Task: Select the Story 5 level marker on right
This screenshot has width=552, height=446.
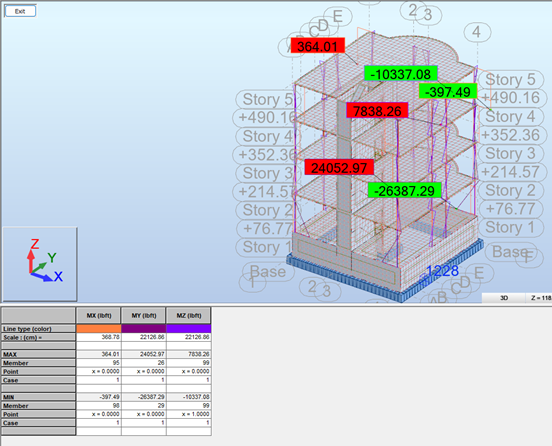Action: coord(510,79)
